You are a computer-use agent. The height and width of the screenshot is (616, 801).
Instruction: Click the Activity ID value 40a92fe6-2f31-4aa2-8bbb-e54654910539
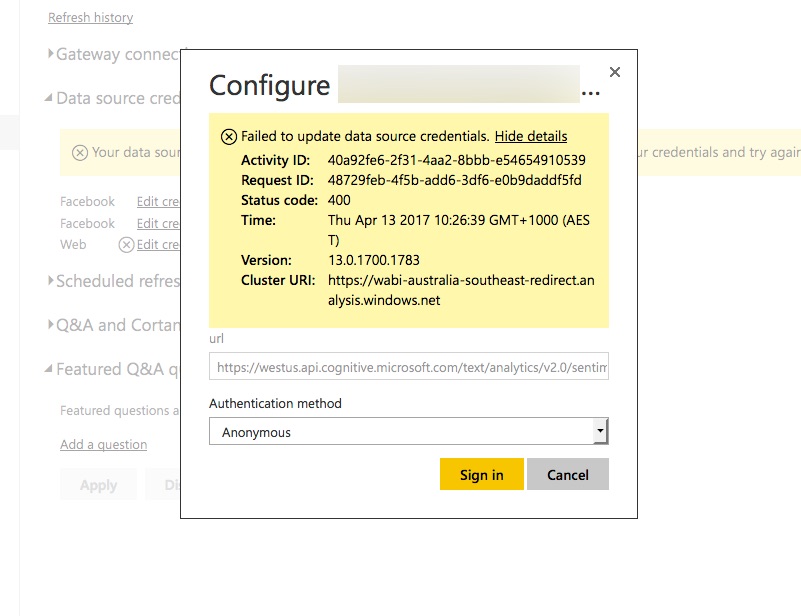(457, 160)
